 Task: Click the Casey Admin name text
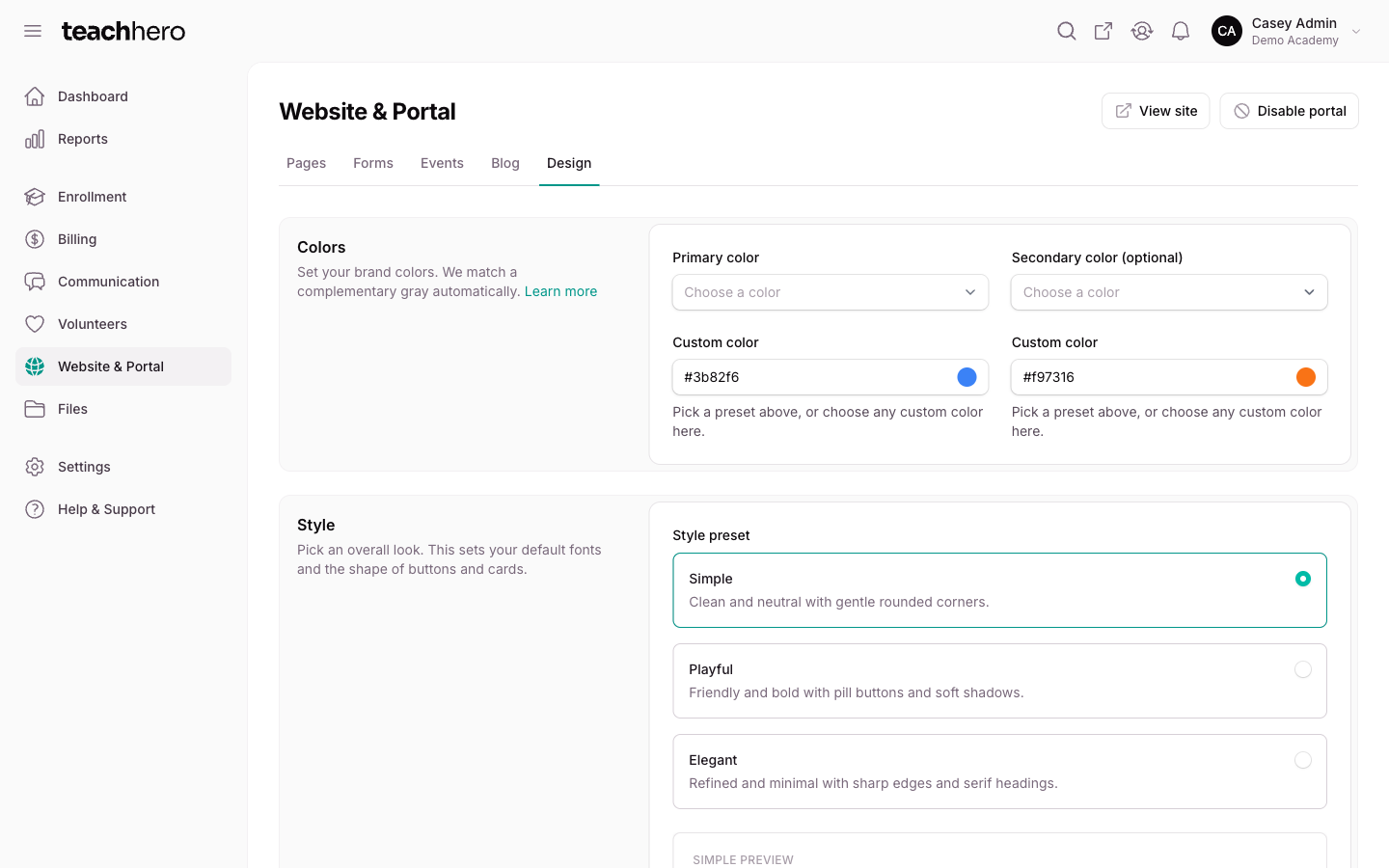coord(1294,23)
